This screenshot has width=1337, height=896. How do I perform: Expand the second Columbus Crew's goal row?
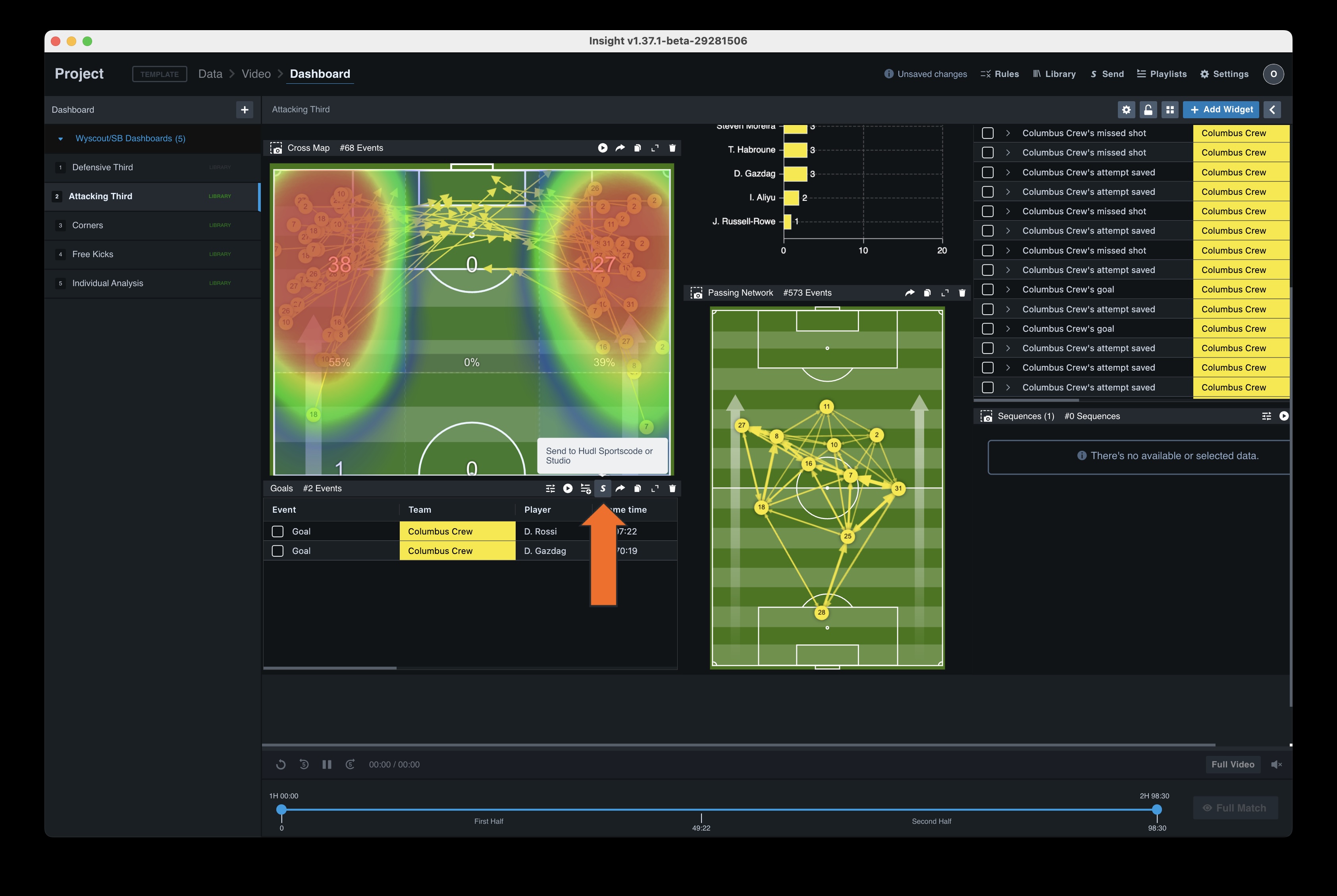click(x=1008, y=329)
